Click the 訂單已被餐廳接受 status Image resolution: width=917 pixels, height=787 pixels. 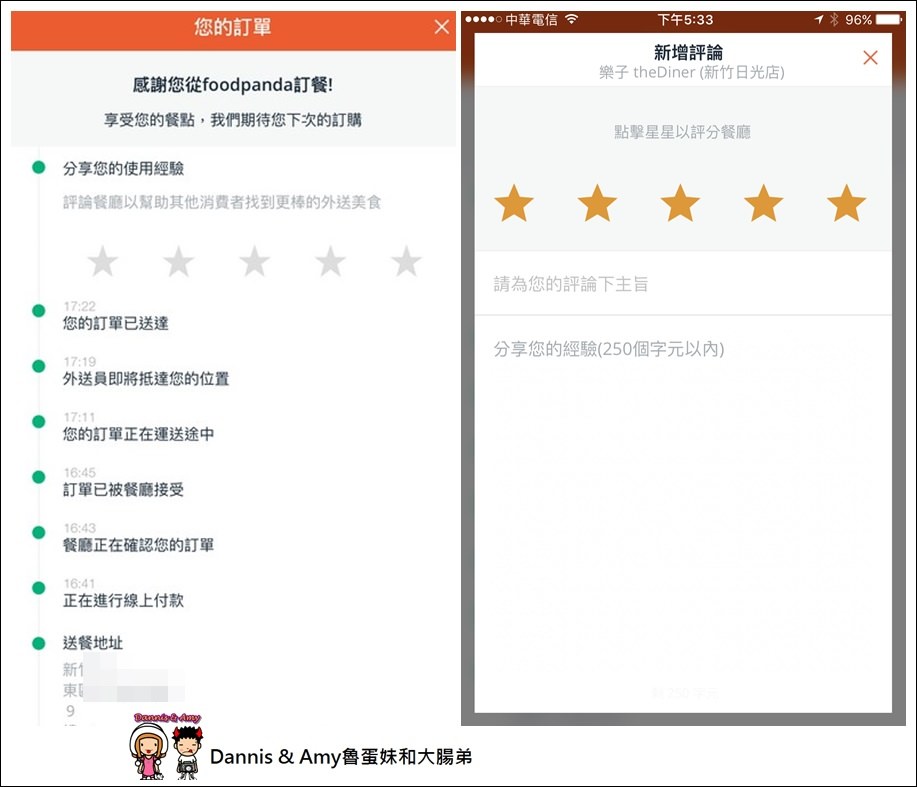point(123,489)
